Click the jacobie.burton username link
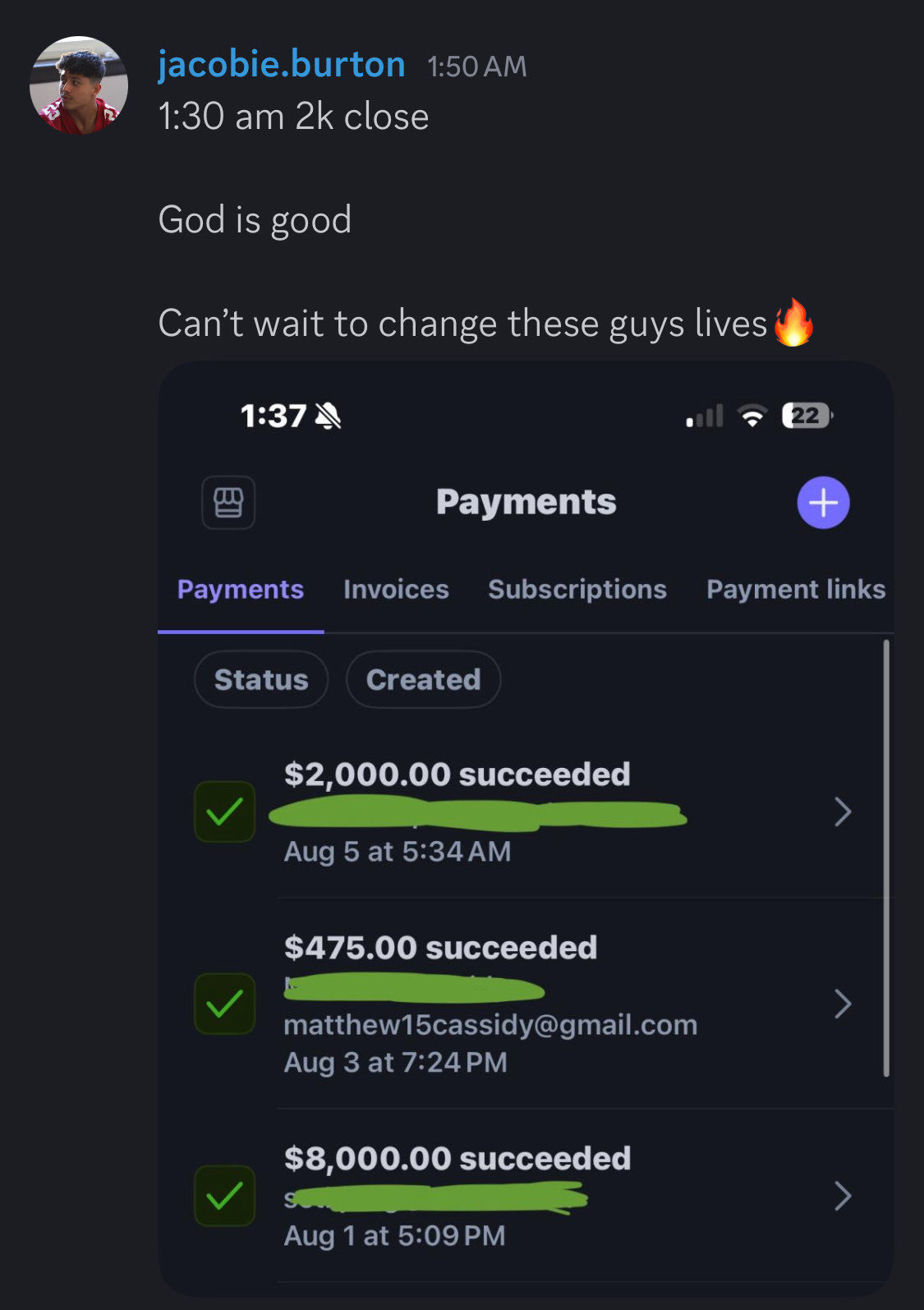Image resolution: width=924 pixels, height=1310 pixels. [x=282, y=65]
